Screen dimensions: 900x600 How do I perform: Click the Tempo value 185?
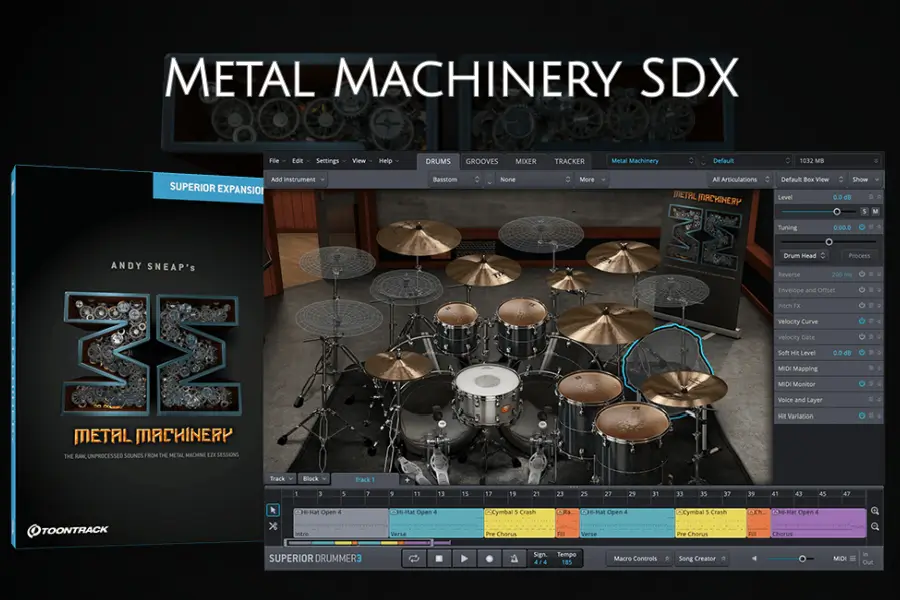(x=567, y=562)
